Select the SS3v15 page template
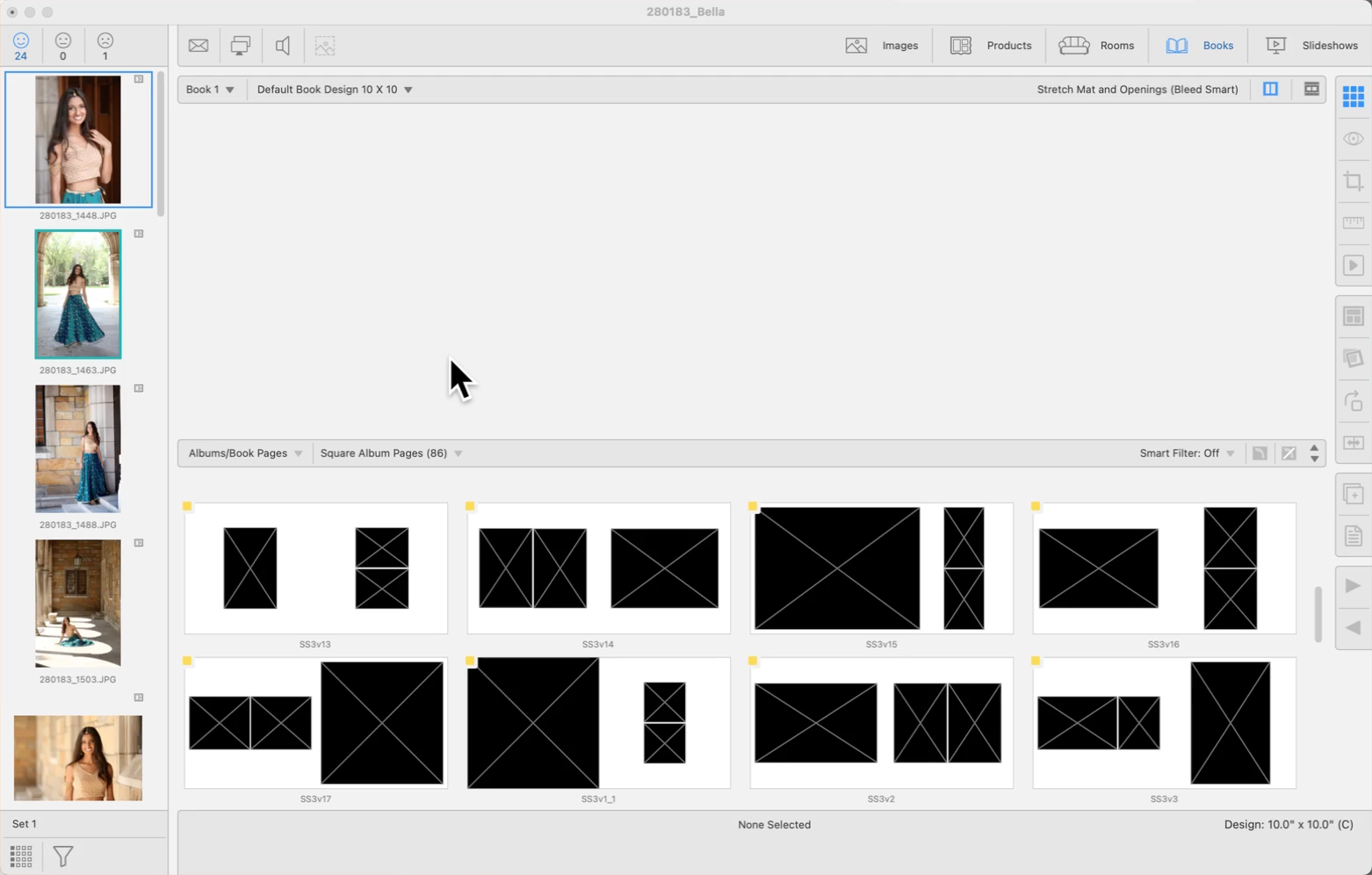Screen dimensions: 1372x875 tap(881, 568)
